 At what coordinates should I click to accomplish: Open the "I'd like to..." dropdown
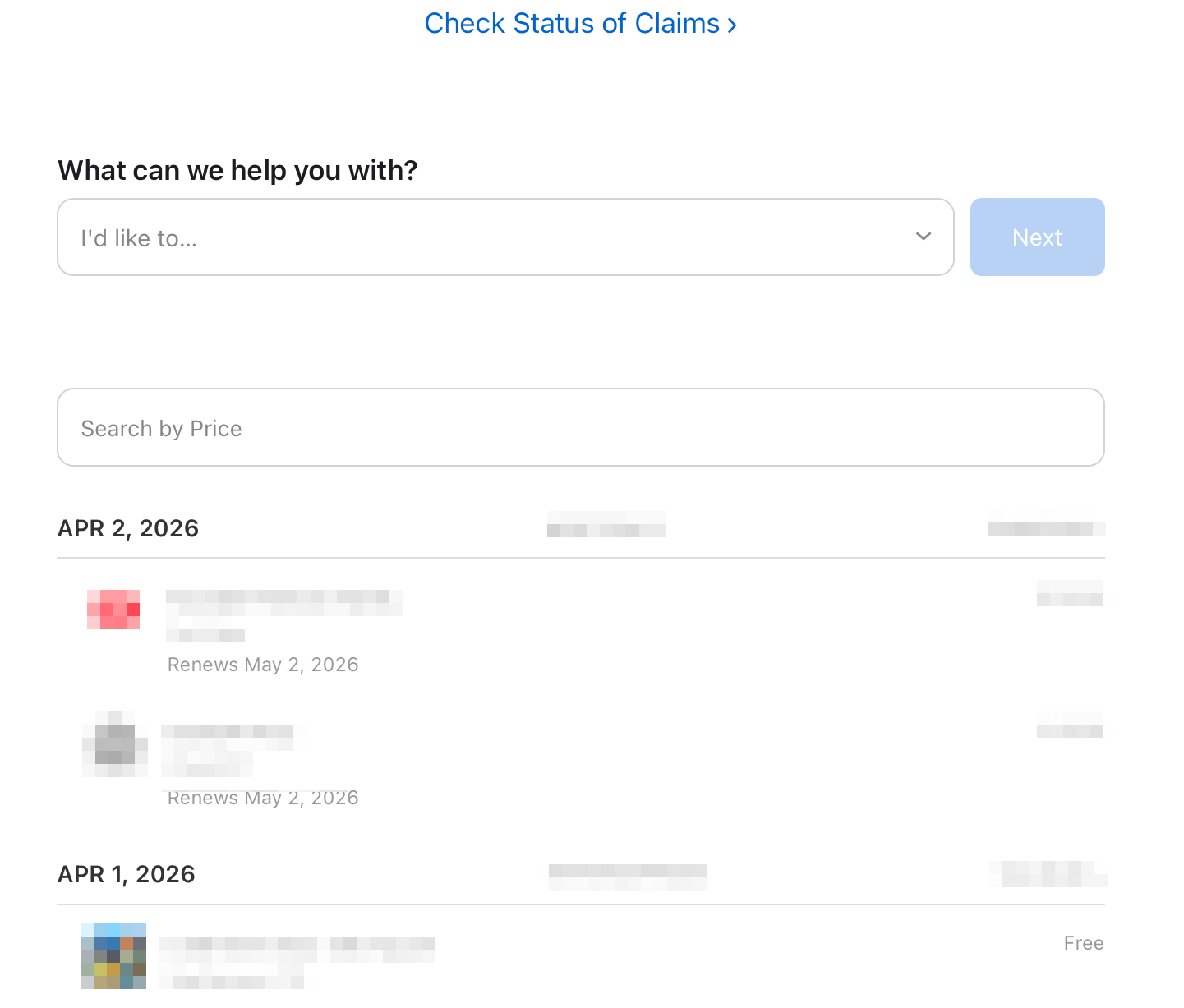505,237
